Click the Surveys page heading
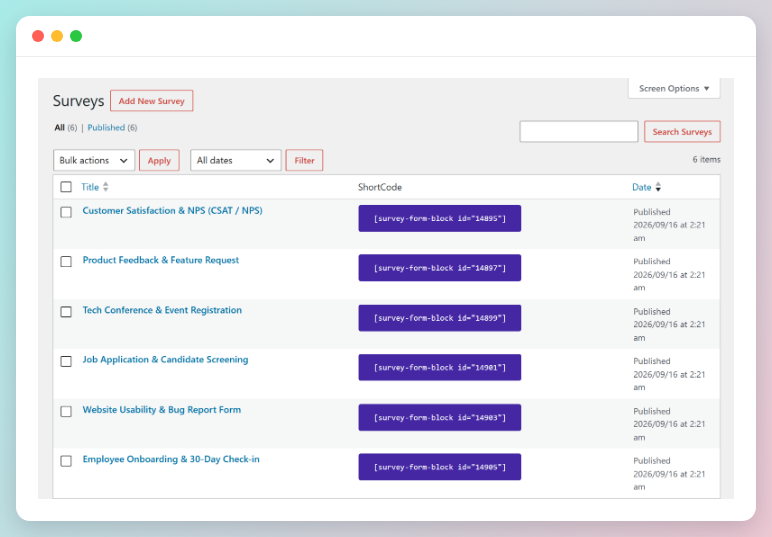The height and width of the screenshot is (537, 772). point(78,101)
